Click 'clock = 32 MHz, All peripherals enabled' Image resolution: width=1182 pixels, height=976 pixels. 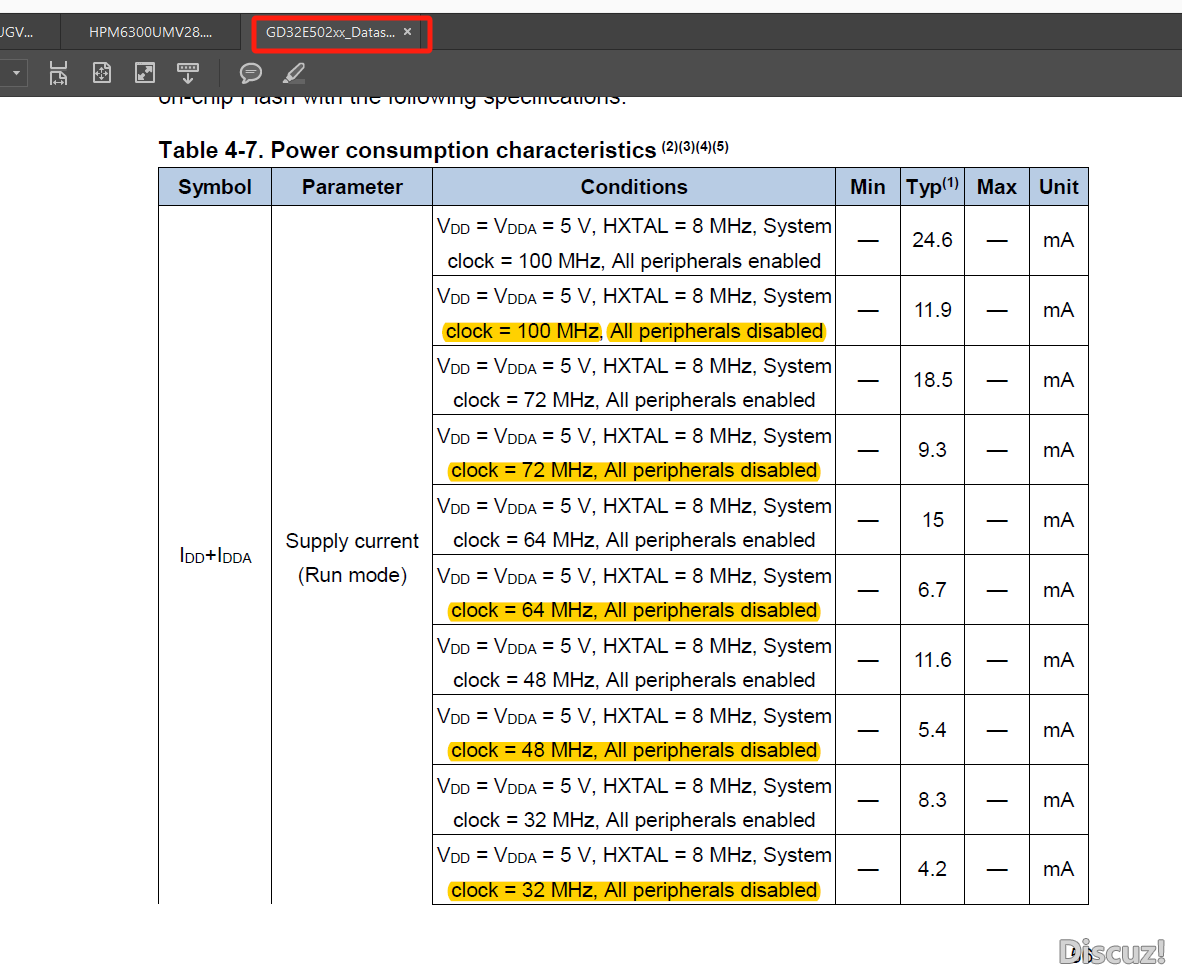tap(634, 820)
